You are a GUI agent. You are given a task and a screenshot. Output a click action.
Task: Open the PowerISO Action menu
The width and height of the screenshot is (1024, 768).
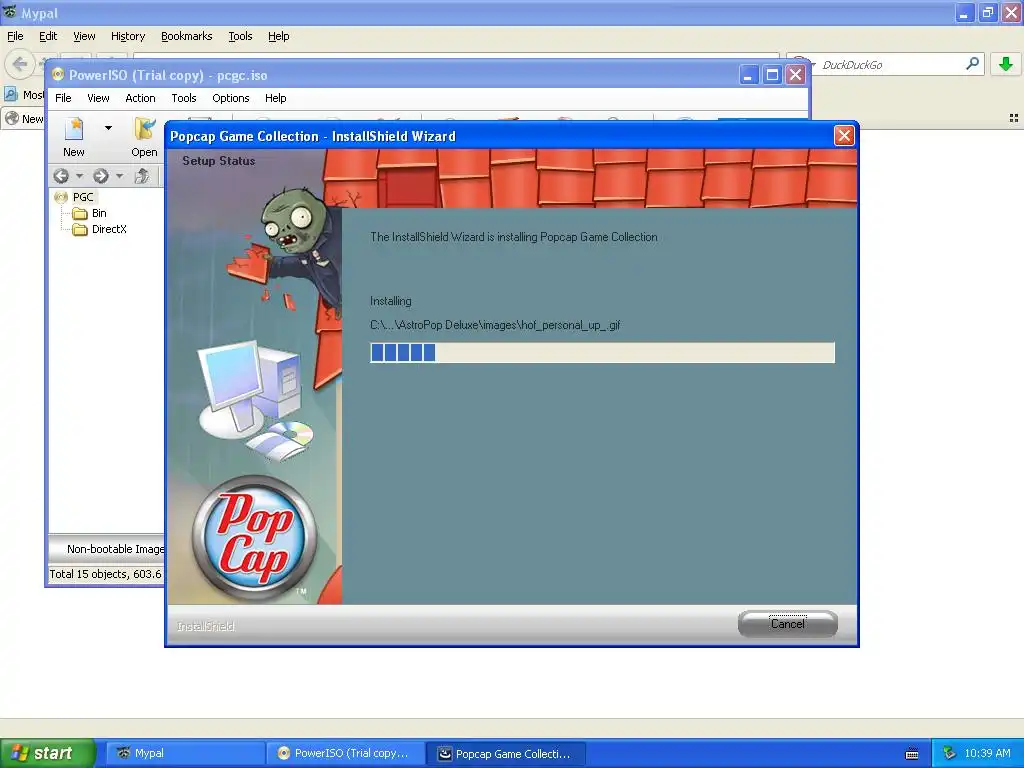pos(140,98)
